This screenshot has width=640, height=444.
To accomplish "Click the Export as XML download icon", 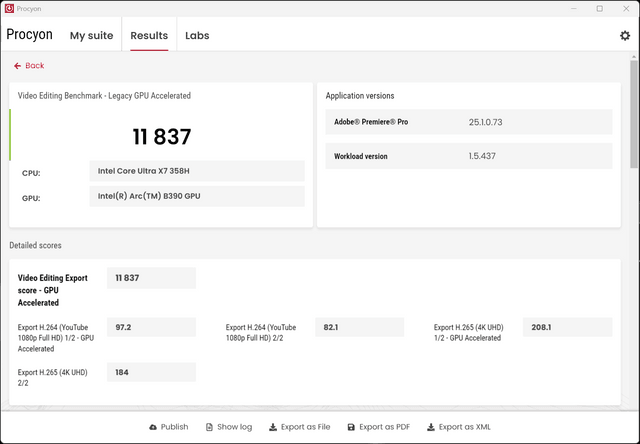I will click(431, 427).
